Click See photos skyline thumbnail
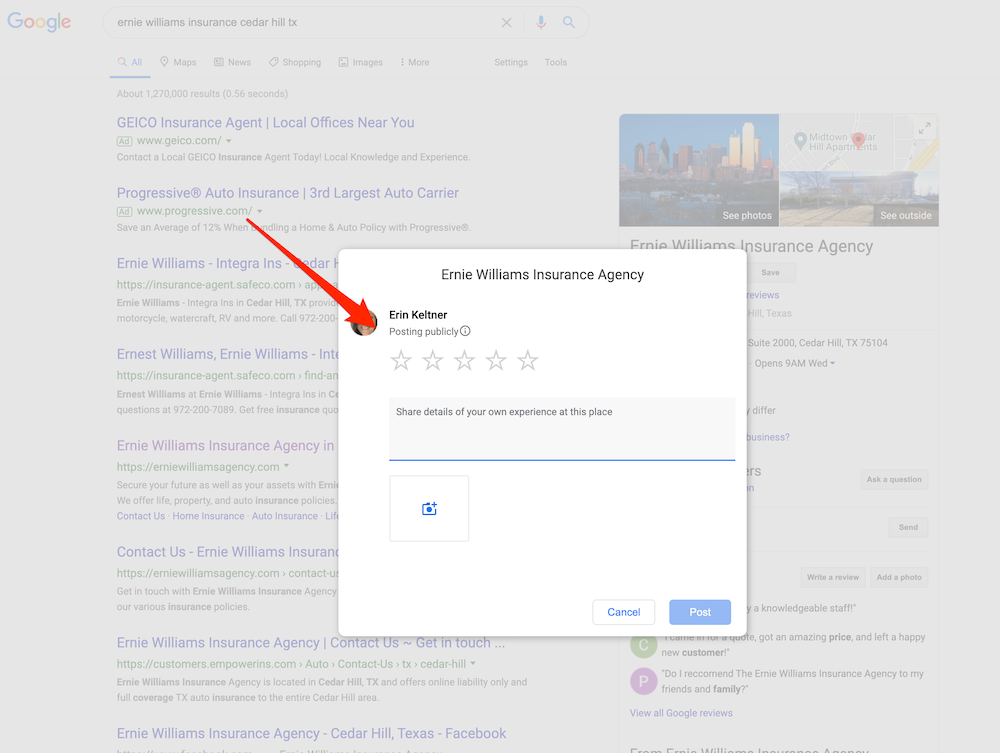The image size is (1000, 753). [699, 170]
